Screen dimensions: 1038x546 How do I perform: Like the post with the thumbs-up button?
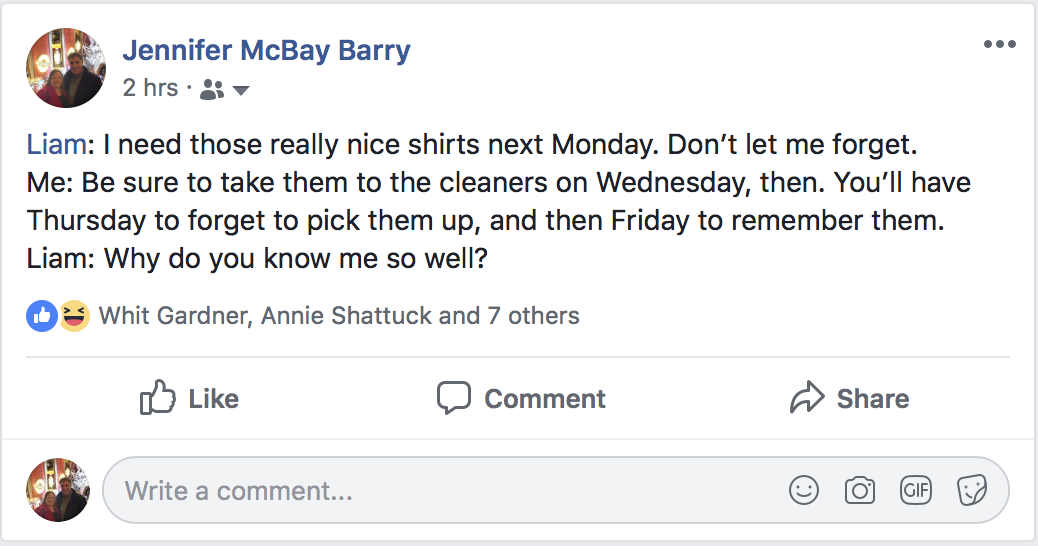(x=189, y=399)
